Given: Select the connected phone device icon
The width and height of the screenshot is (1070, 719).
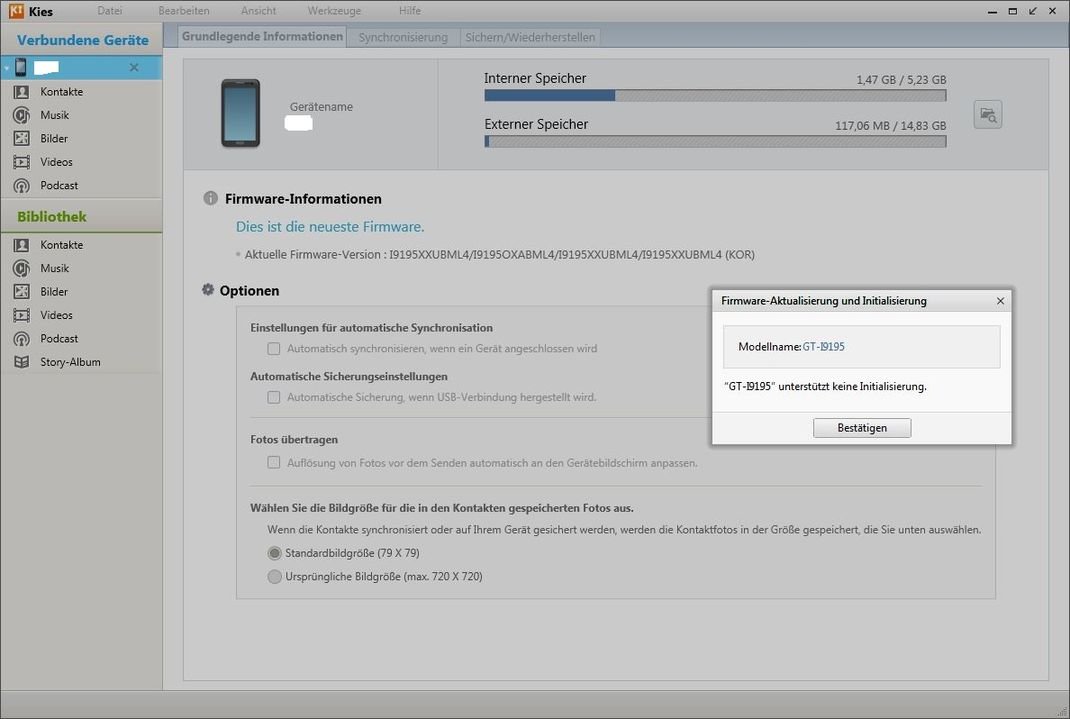Looking at the screenshot, I should tap(21, 67).
